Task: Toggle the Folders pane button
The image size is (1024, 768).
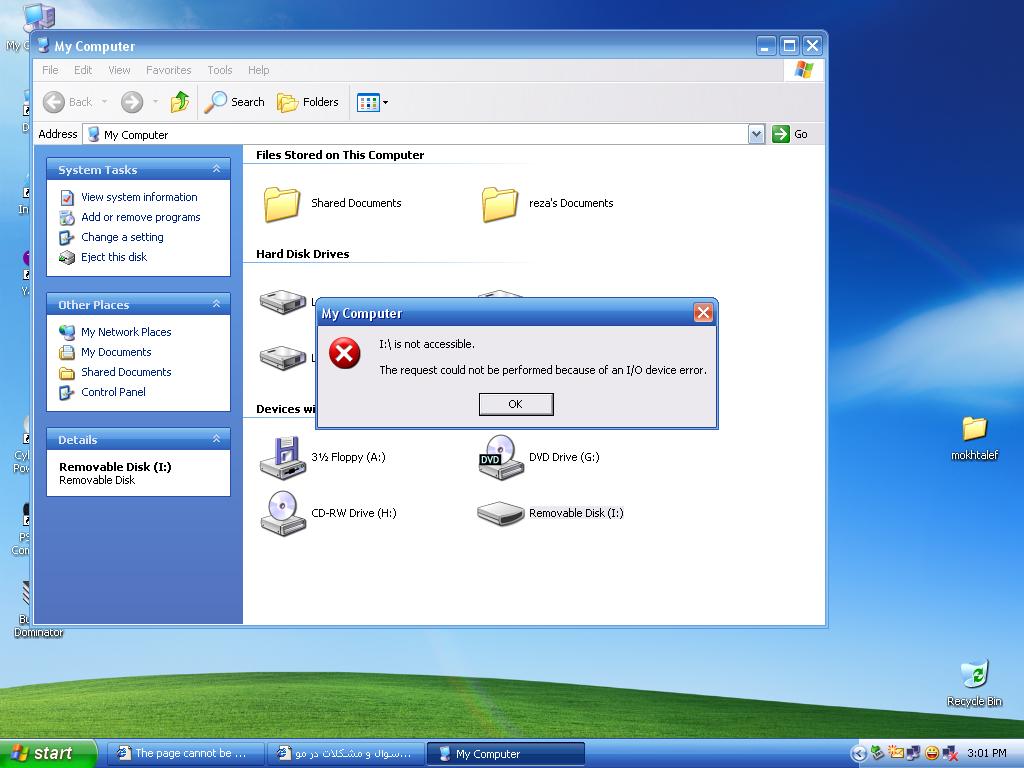Action: click(x=308, y=102)
